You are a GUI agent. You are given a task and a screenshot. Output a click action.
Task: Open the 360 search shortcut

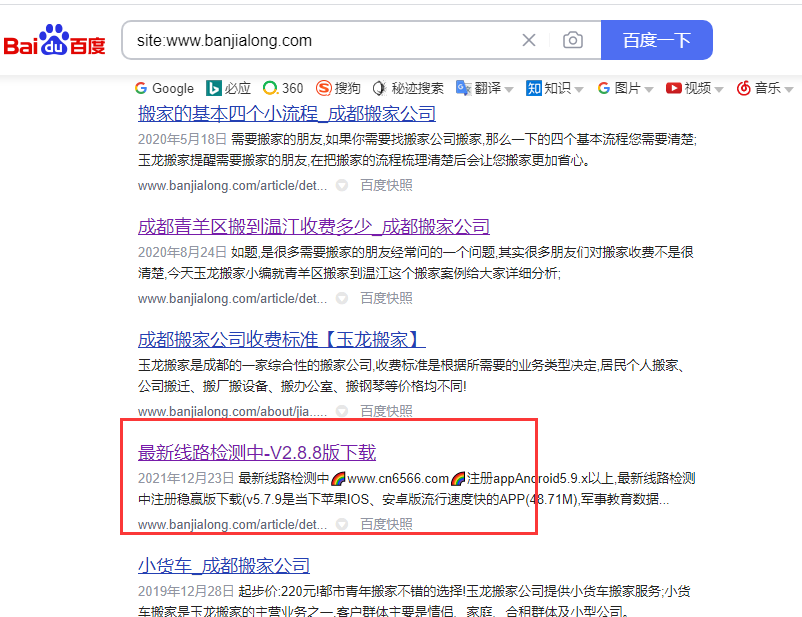tap(283, 89)
